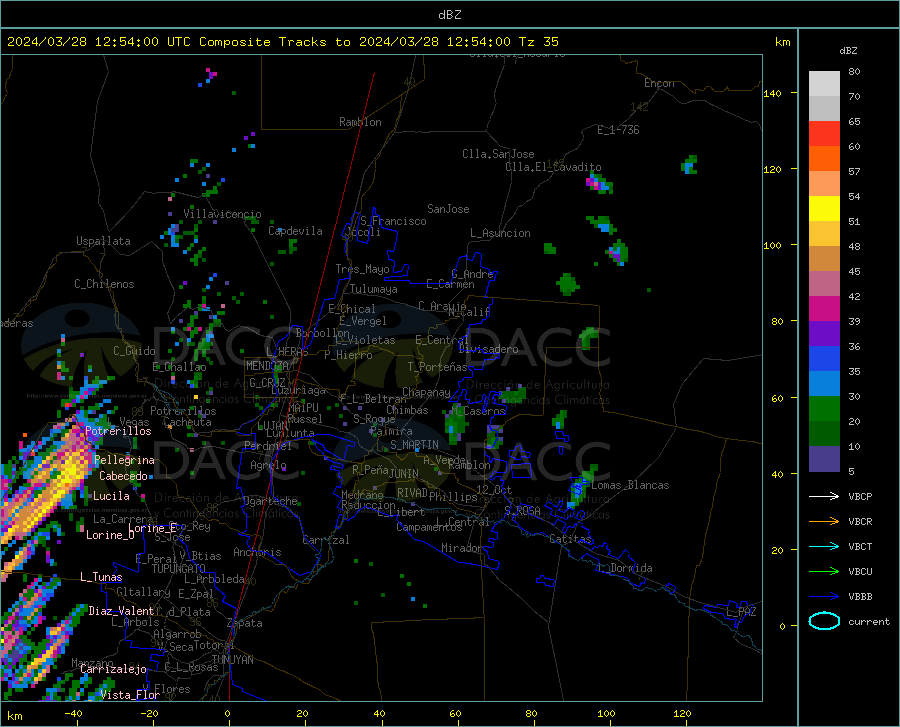Click the Encon label
Viewport: 900px width, 727px height.
659,83
